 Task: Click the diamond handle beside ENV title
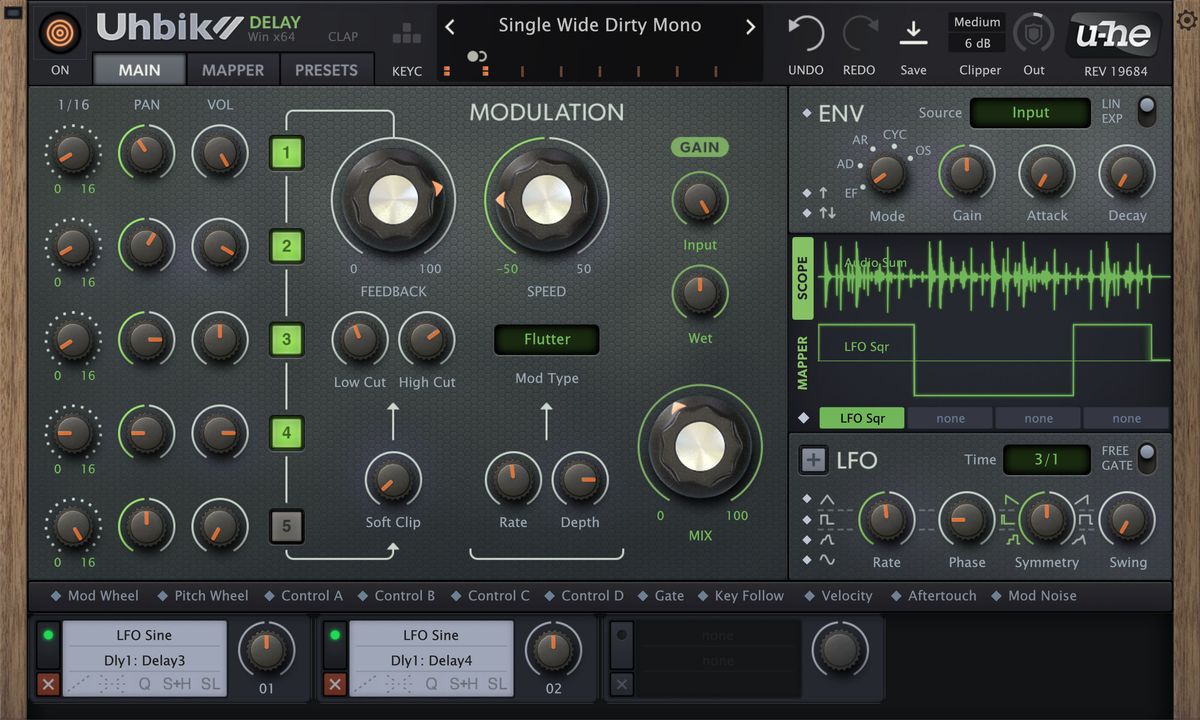click(807, 113)
